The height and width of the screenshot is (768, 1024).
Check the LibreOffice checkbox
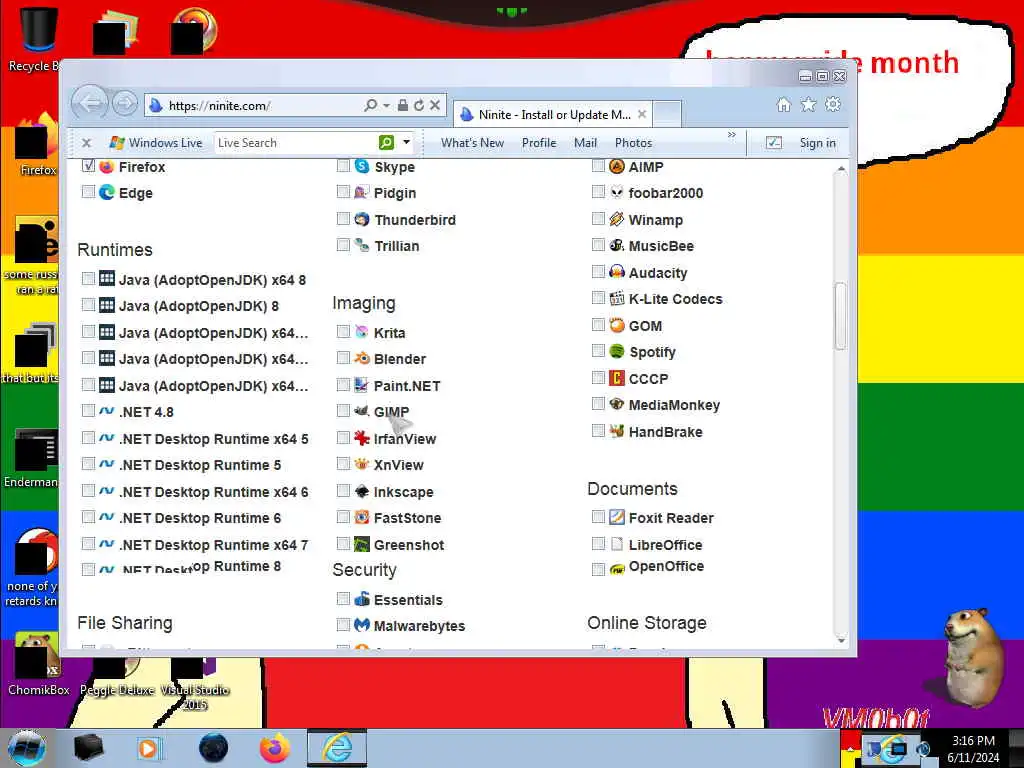[x=598, y=543]
